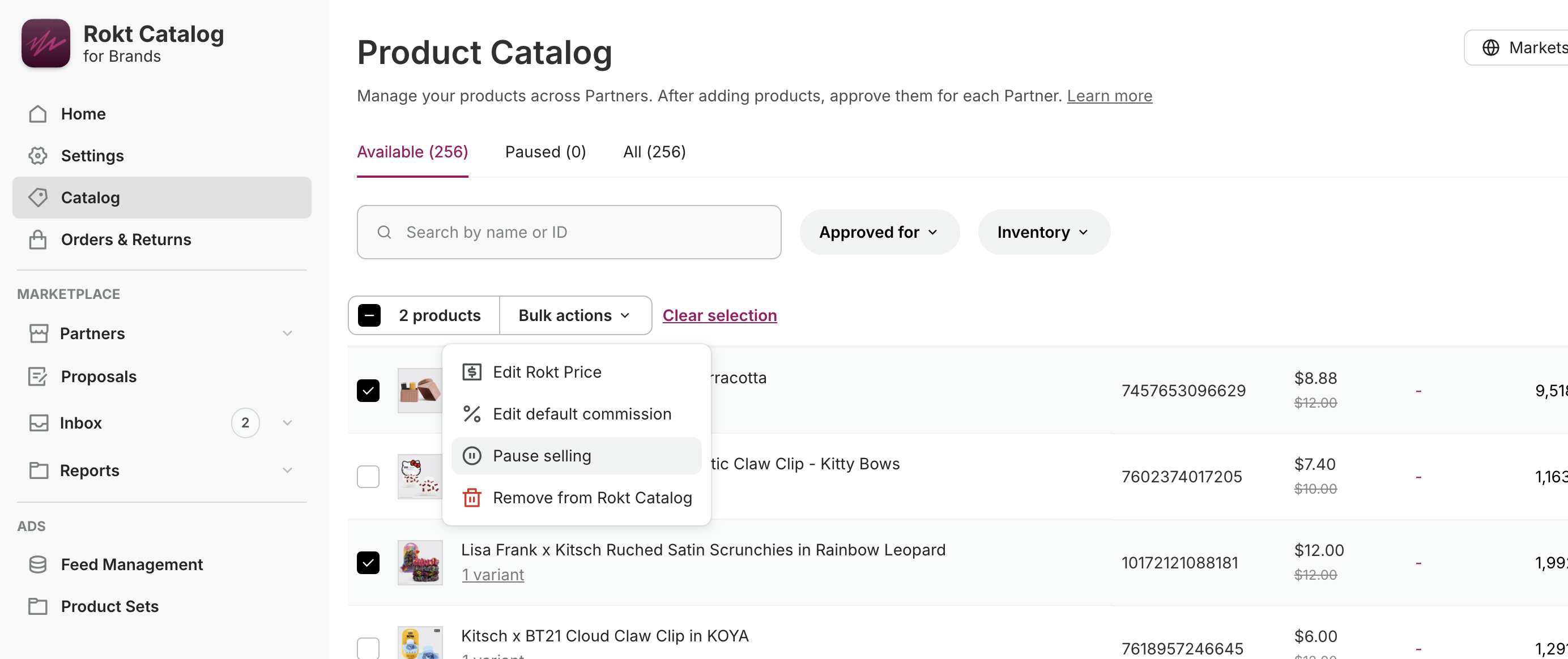
Task: Open the Inventory filter dropdown
Action: [x=1043, y=233]
